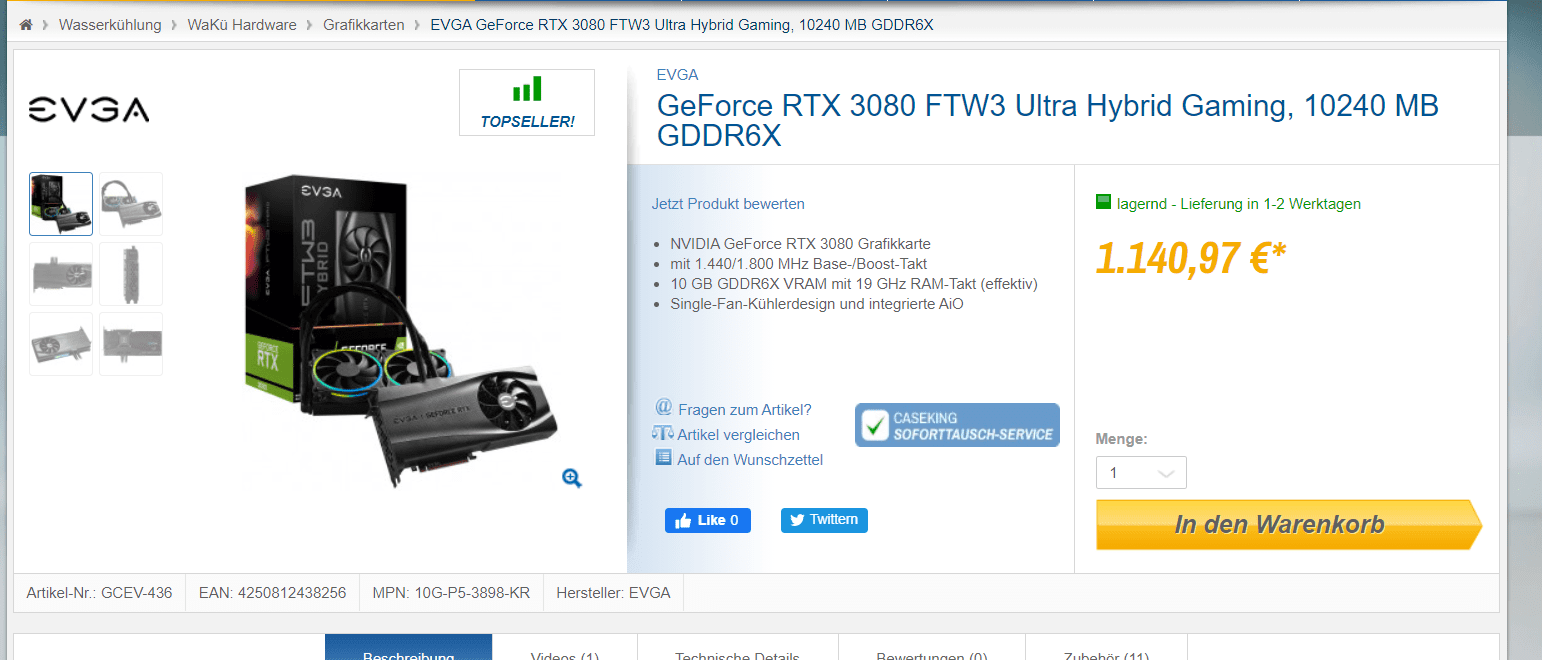Open the Zubehör (11) tab
Viewport: 1542px width, 660px height.
[x=1107, y=648]
